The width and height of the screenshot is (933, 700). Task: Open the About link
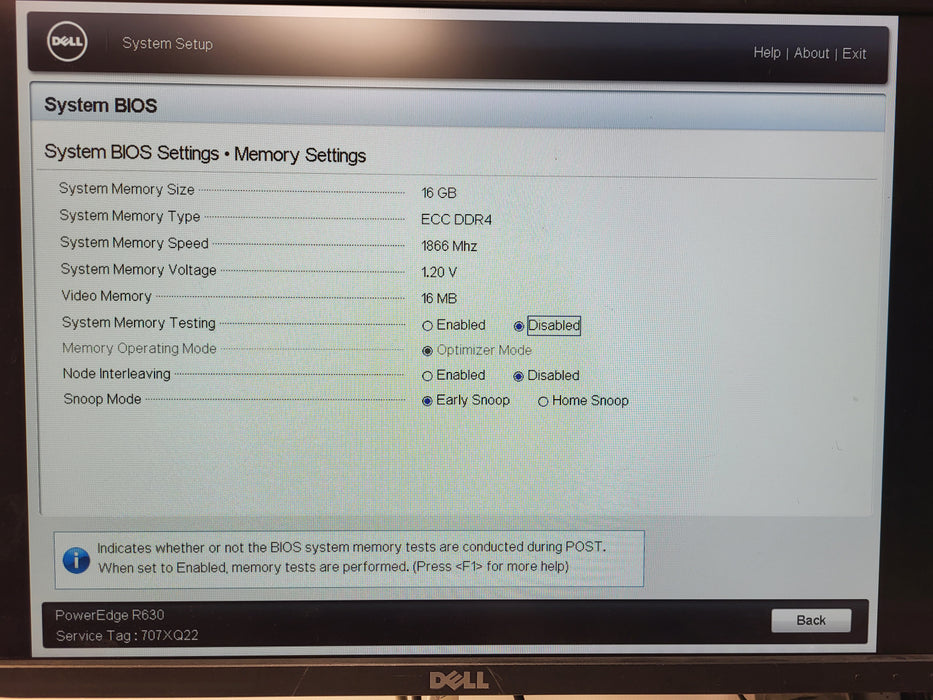click(812, 54)
